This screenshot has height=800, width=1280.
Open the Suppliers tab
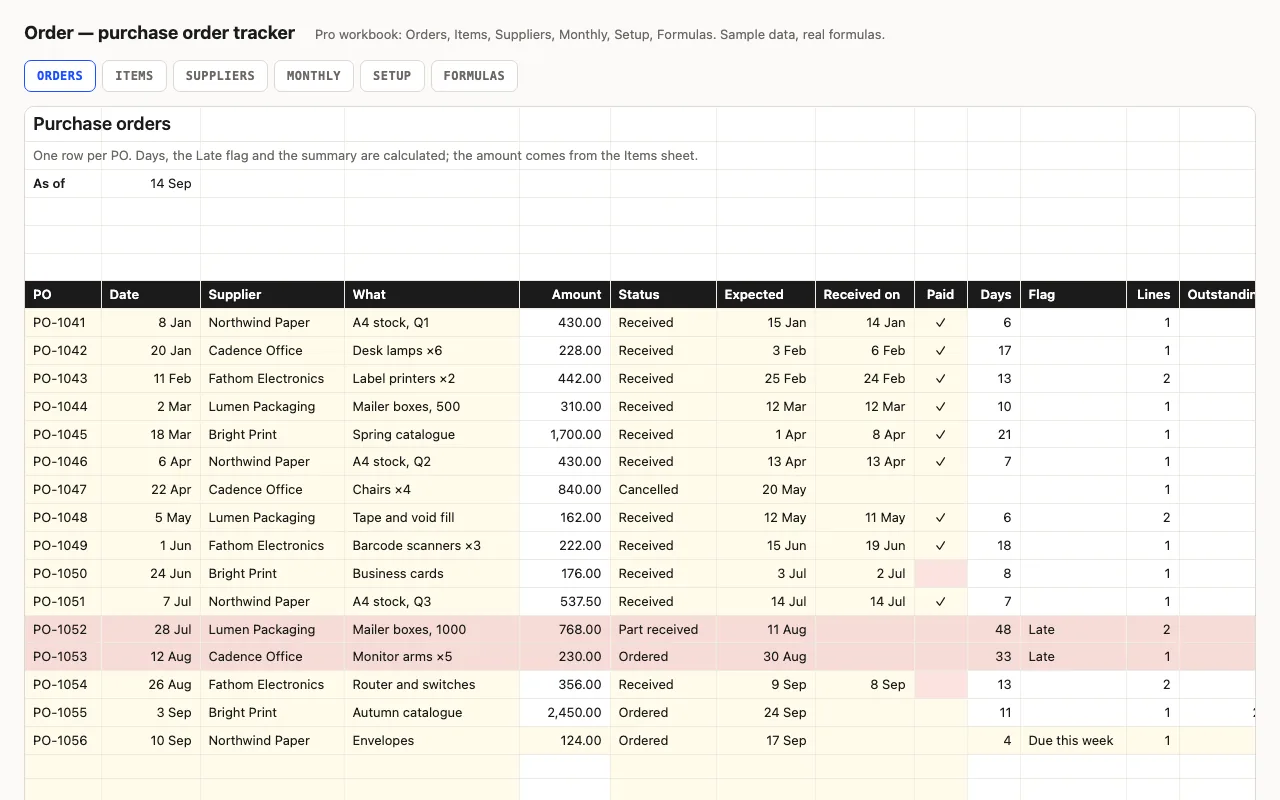[220, 76]
